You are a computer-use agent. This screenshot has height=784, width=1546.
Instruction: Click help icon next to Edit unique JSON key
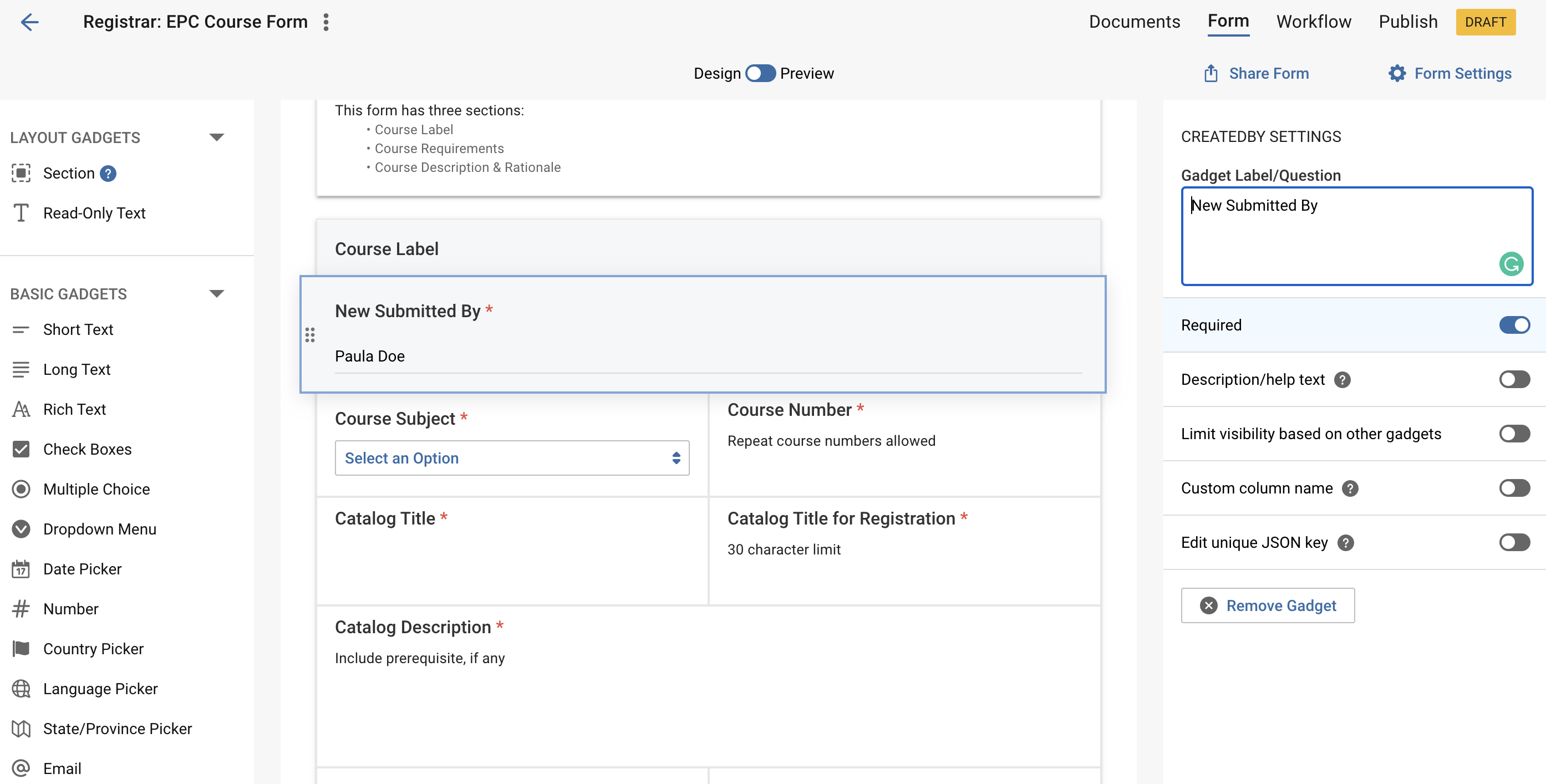pyautogui.click(x=1346, y=543)
